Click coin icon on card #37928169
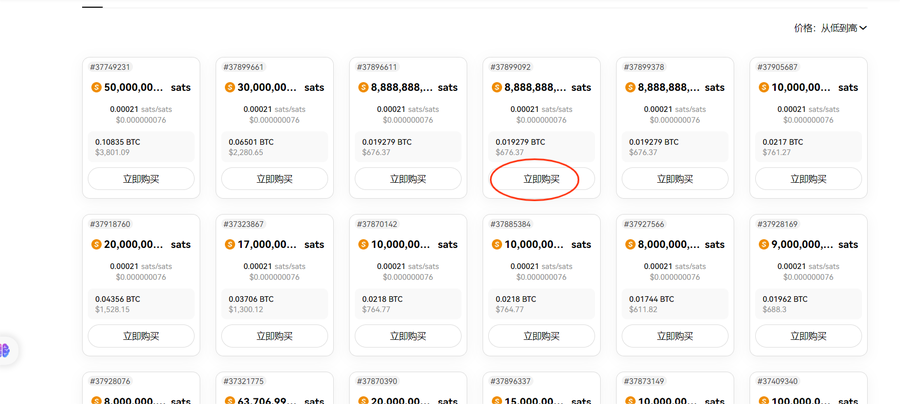 [763, 244]
